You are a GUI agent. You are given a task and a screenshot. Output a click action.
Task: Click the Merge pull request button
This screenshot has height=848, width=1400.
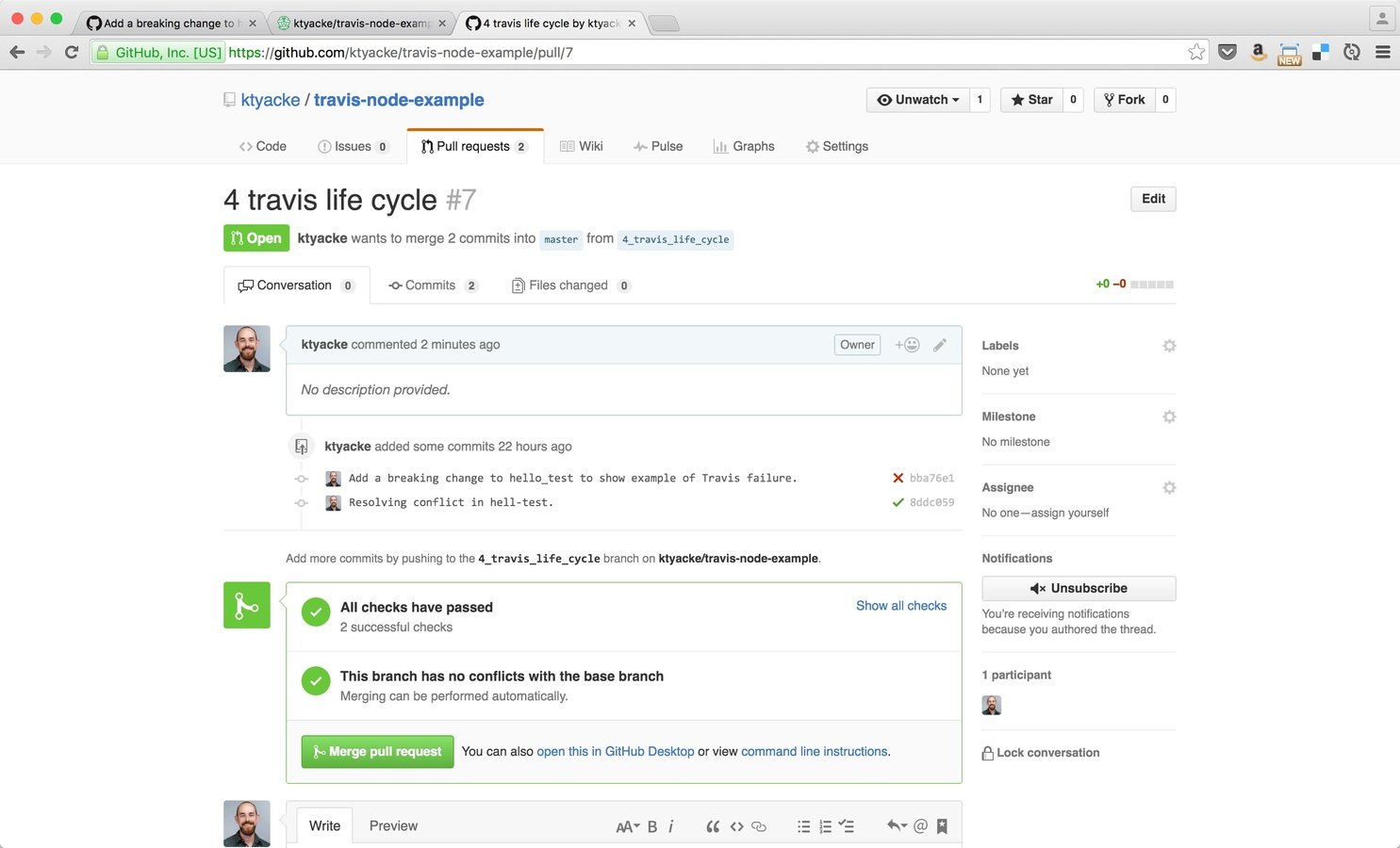coord(377,752)
